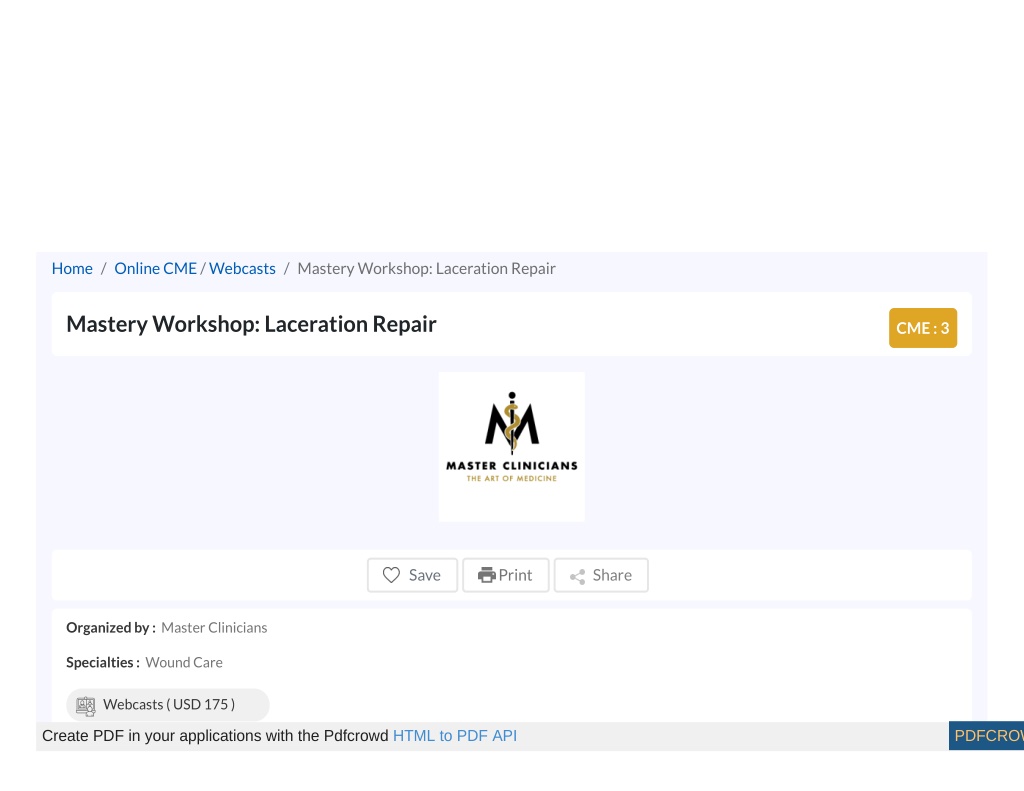The image size is (1024, 791).
Task: Click current breadcrumb Mastery Workshop: Laceration Repair
Action: pyautogui.click(x=426, y=268)
